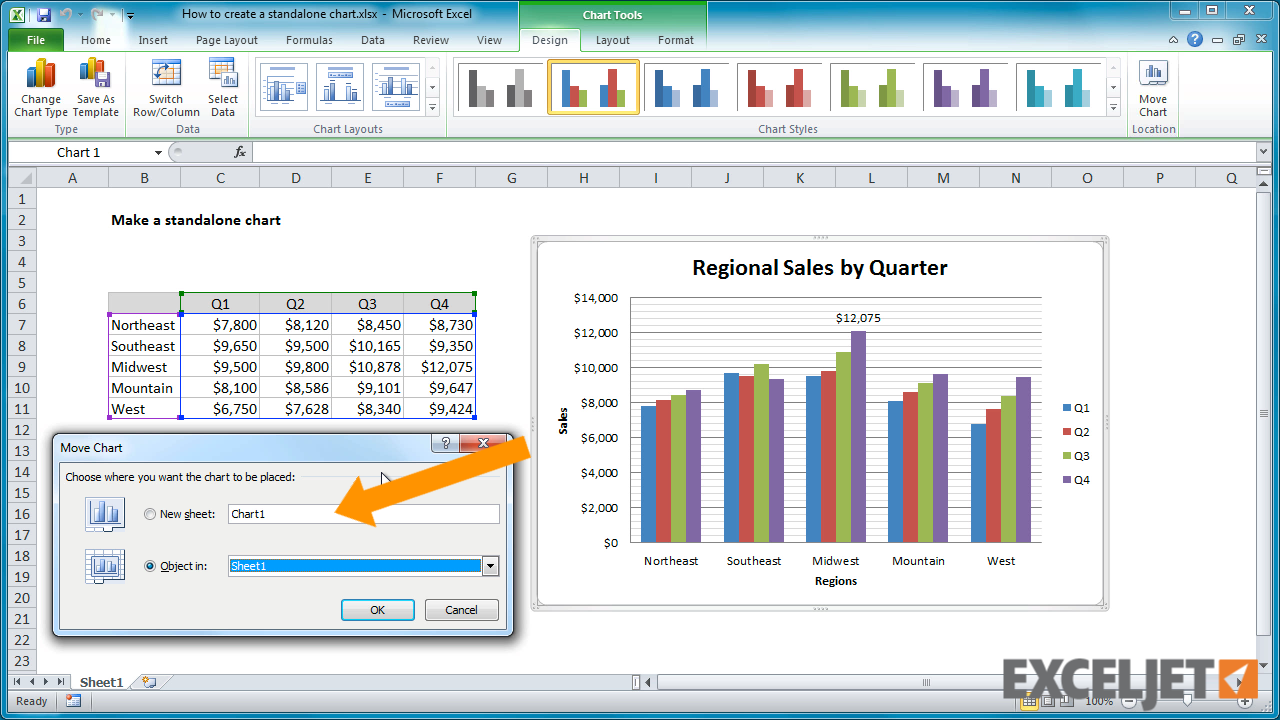The image size is (1280, 720).
Task: Open the File menu tab
Action: coord(35,40)
